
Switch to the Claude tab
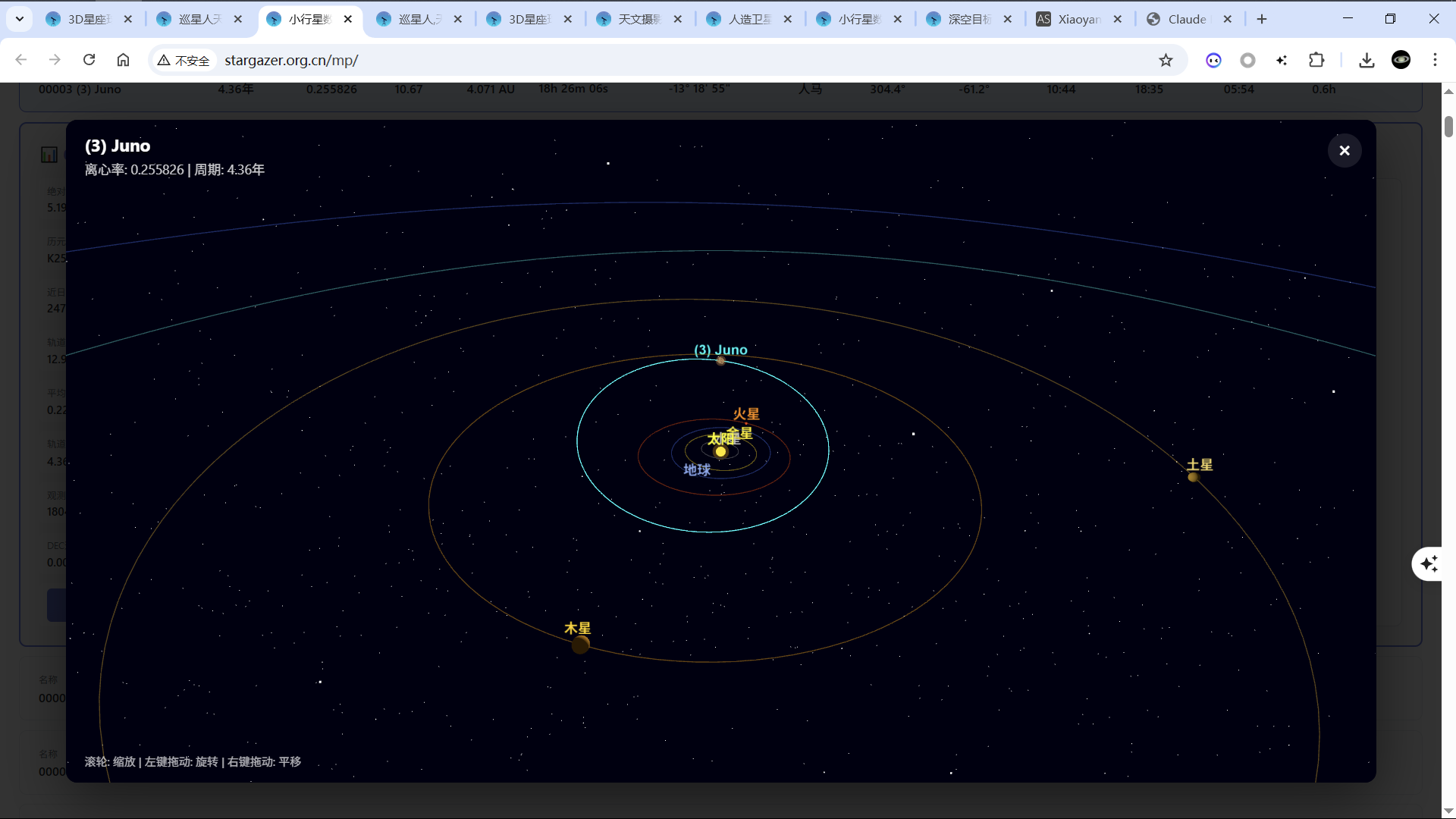[1186, 19]
